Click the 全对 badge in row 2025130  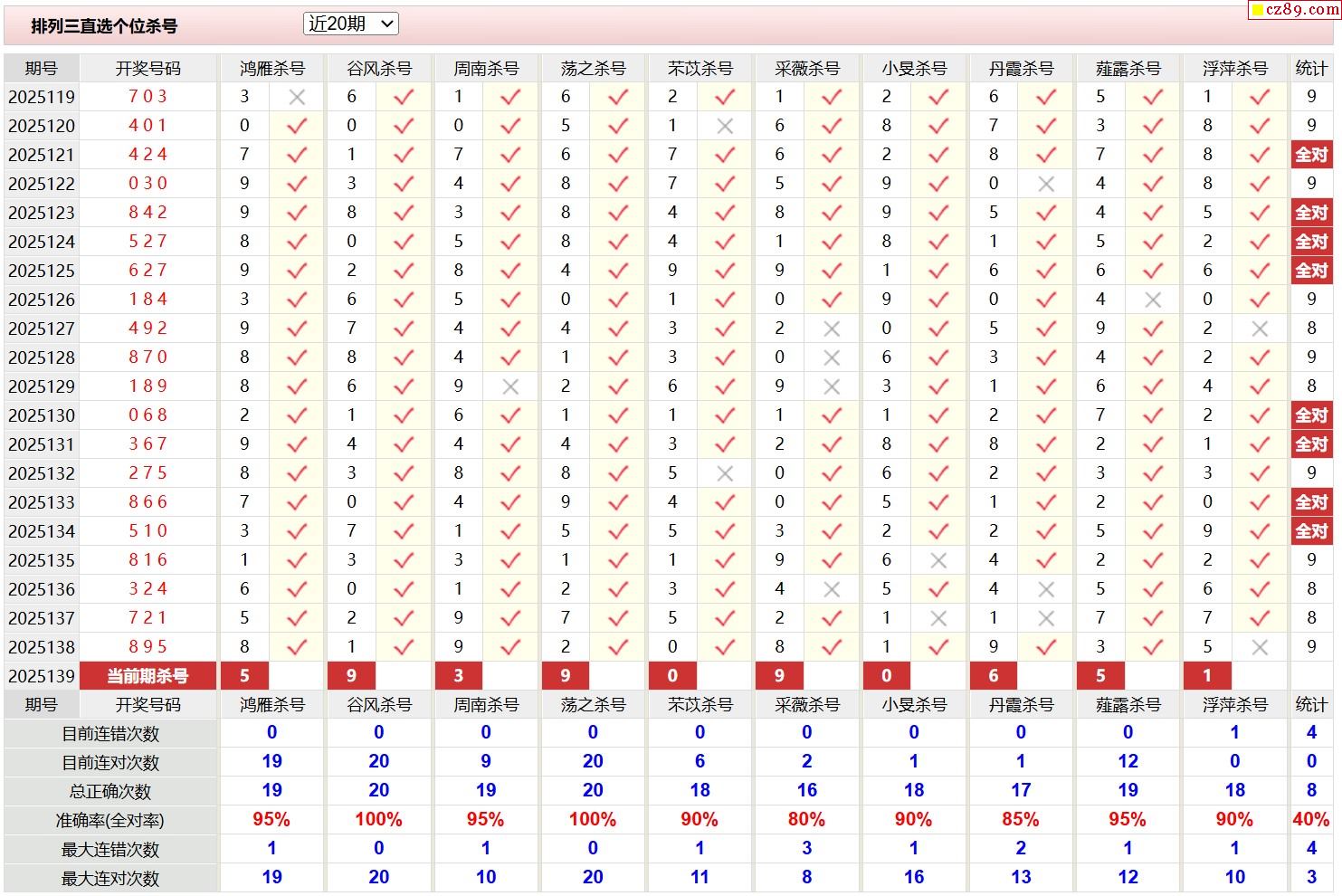coord(1311,415)
